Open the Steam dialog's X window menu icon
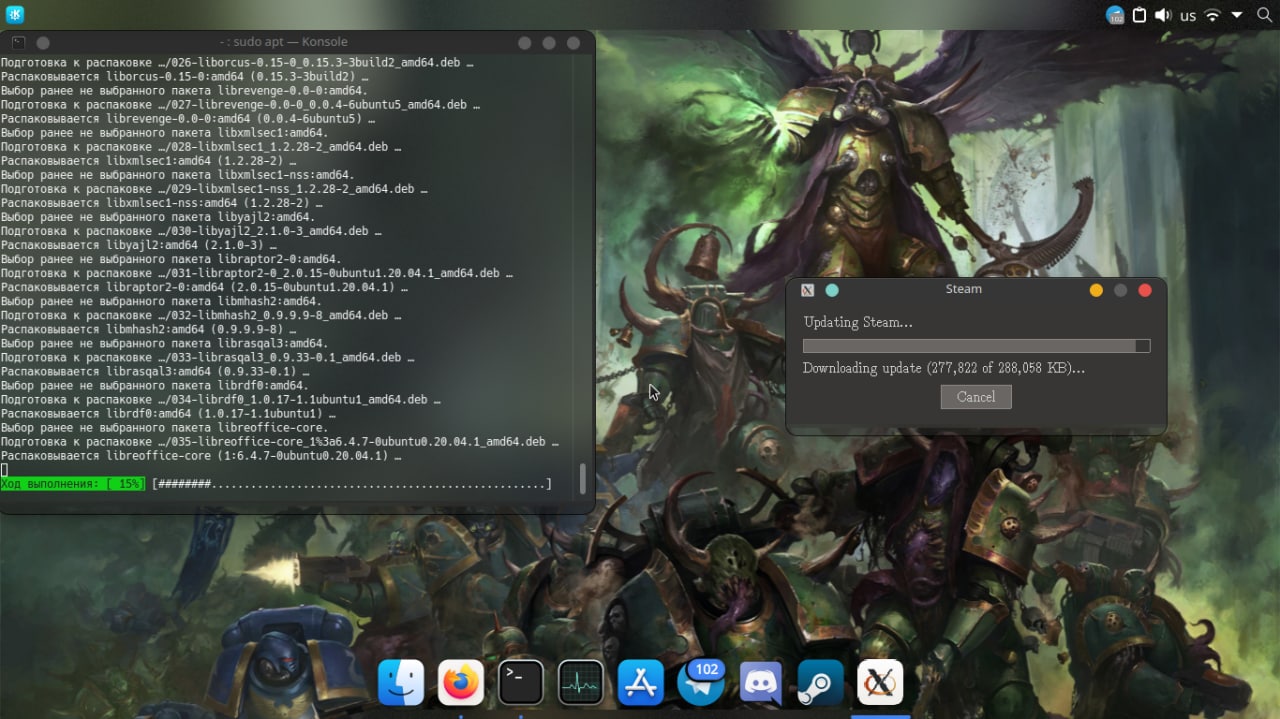 808,290
